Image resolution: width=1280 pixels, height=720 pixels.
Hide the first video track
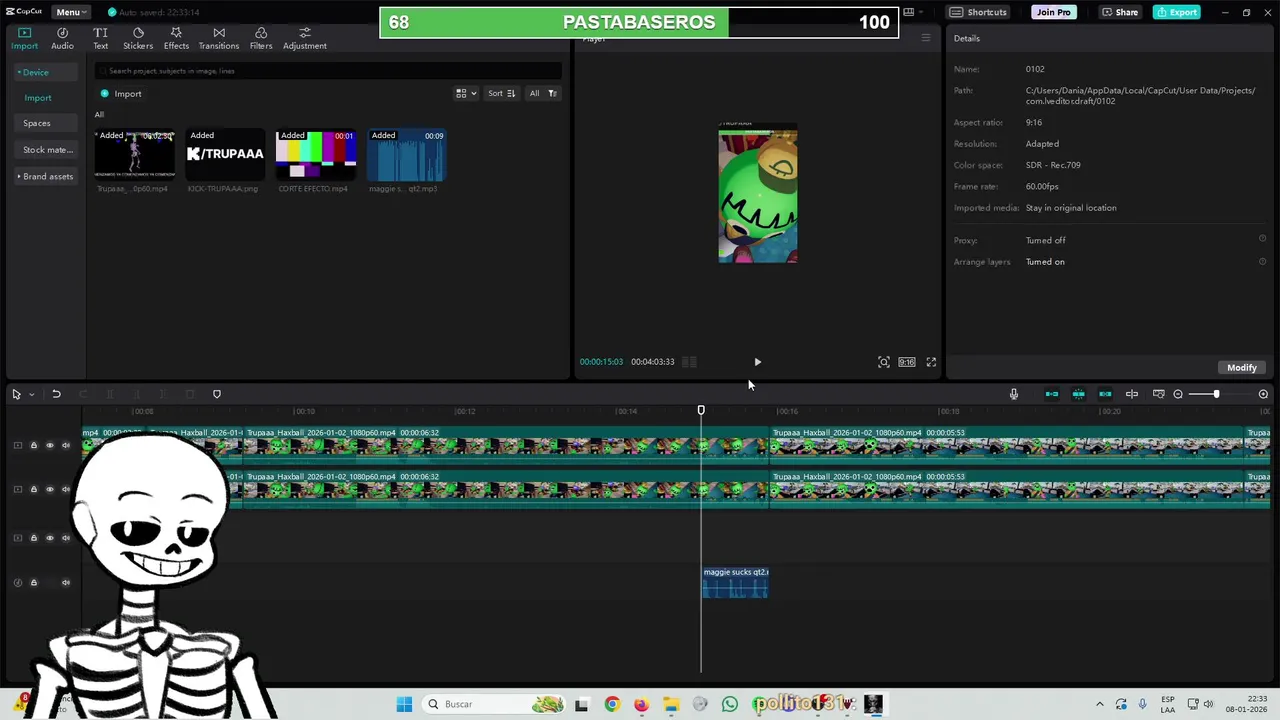(x=49, y=445)
